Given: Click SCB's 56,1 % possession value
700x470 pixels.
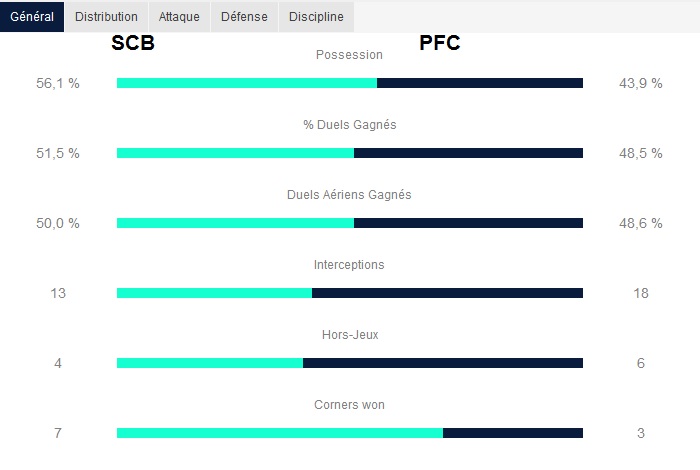Looking at the screenshot, I should tap(58, 84).
